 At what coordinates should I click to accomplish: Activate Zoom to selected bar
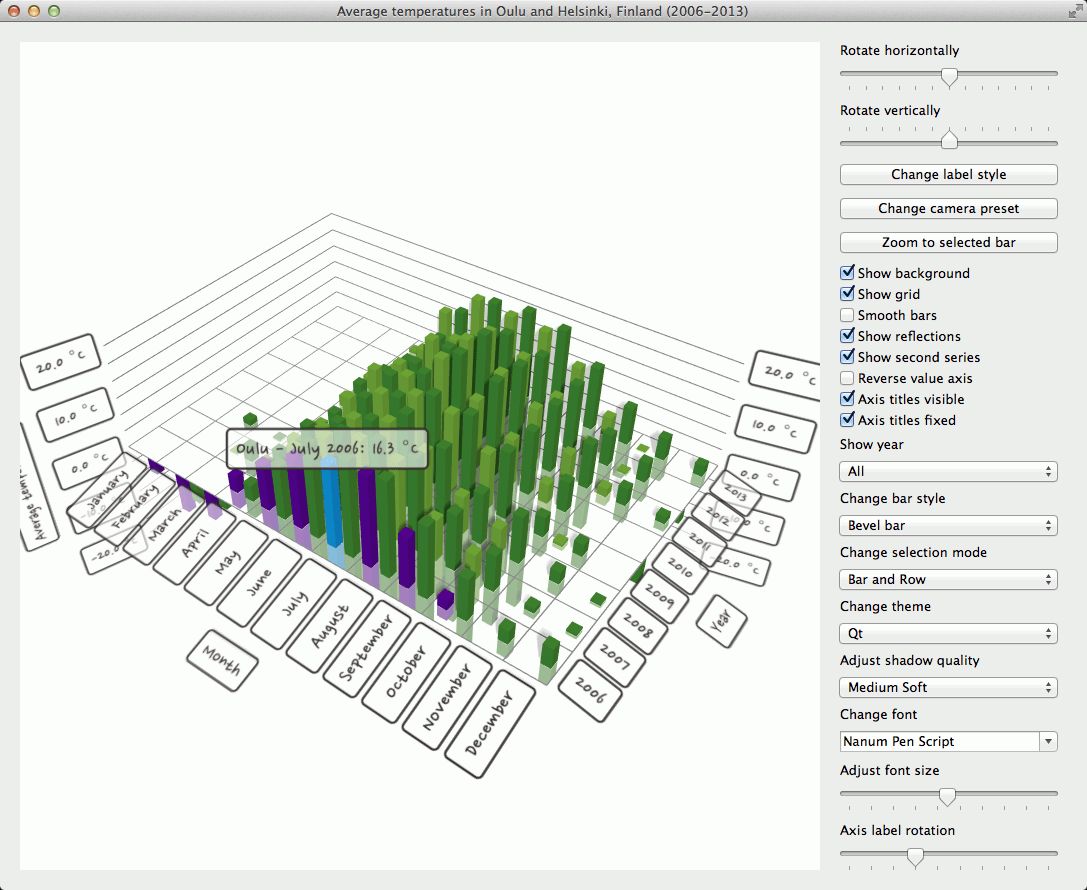coord(947,242)
